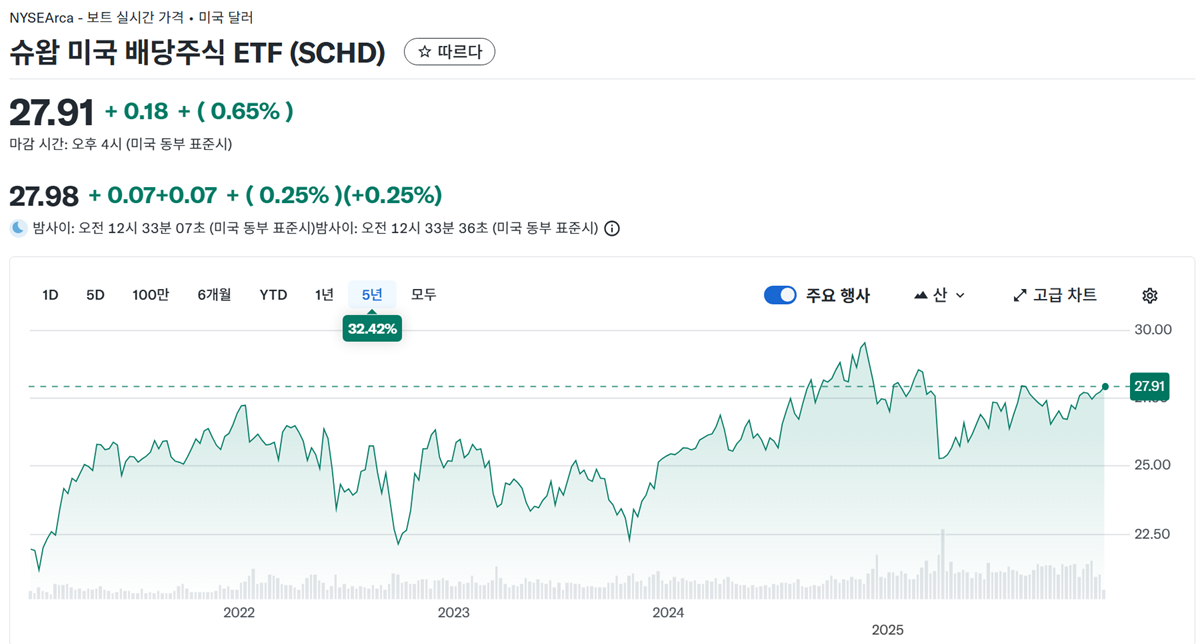
Task: Click the star icon in 따르다 button
Action: [x=424, y=52]
